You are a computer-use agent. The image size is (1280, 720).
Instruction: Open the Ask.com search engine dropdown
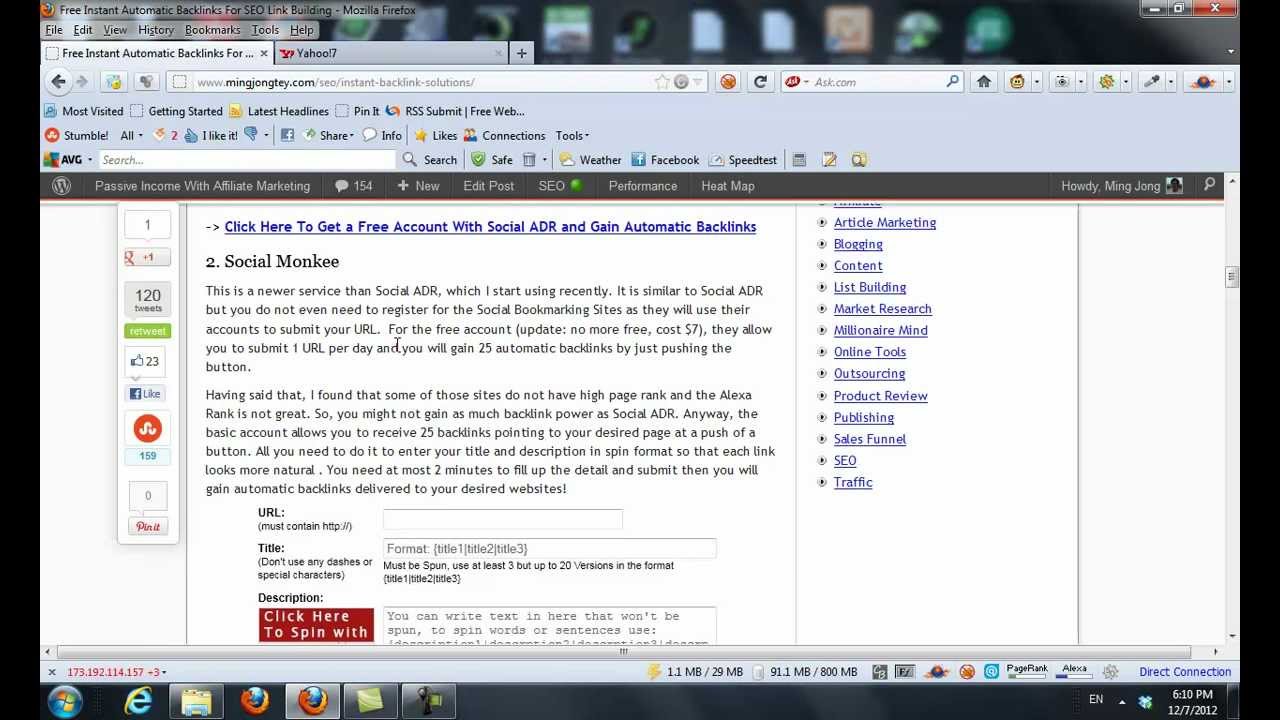point(807,82)
